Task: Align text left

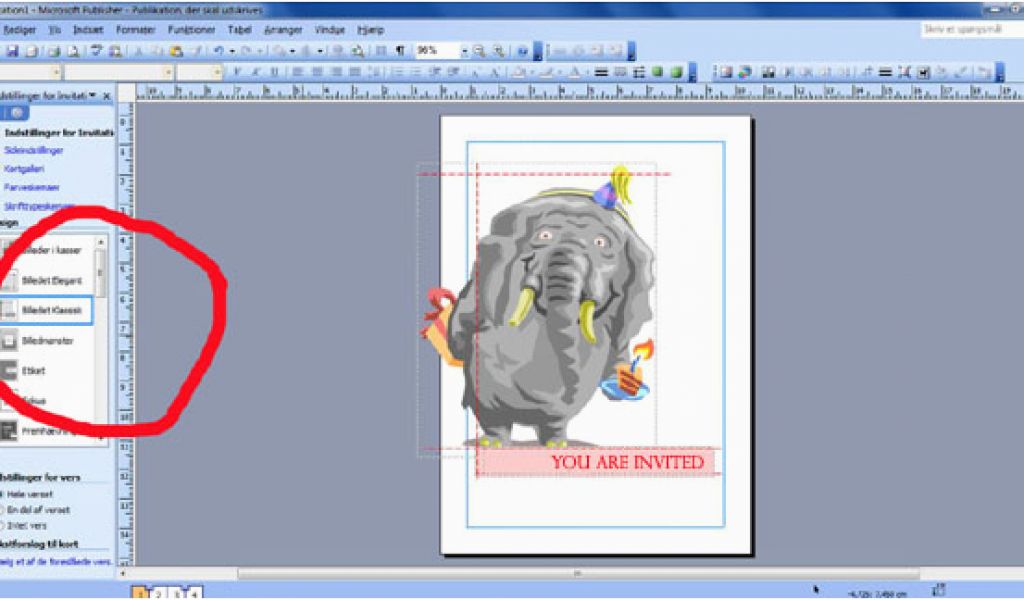Action: click(297, 72)
